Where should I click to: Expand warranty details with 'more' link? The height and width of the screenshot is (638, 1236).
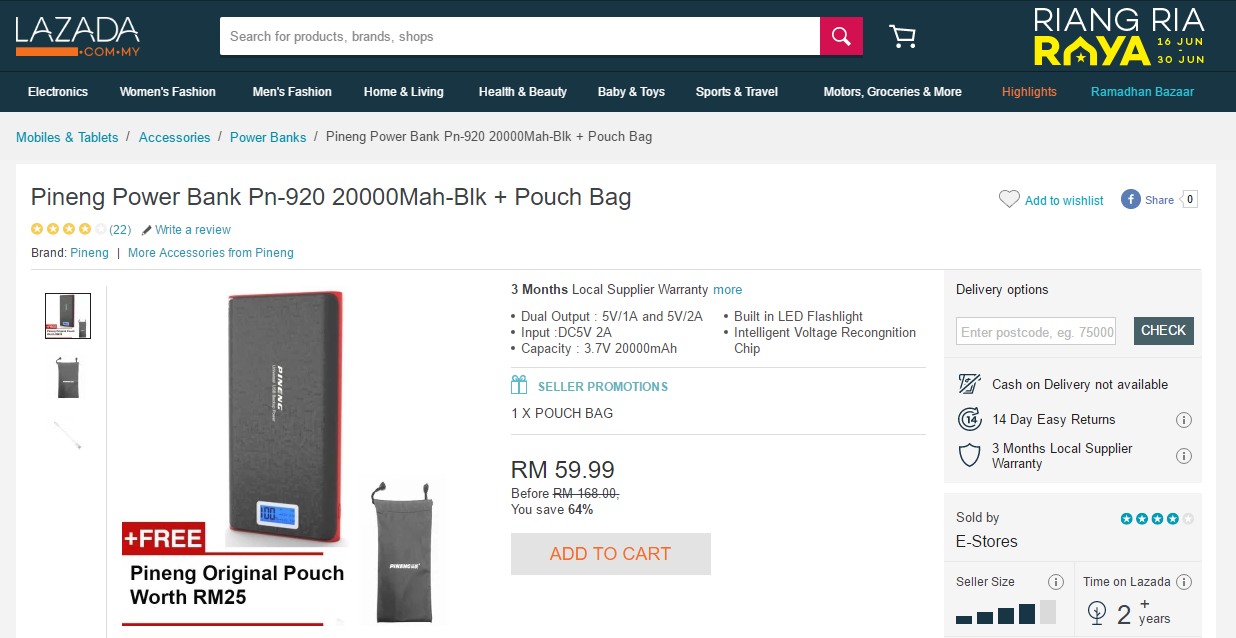727,290
